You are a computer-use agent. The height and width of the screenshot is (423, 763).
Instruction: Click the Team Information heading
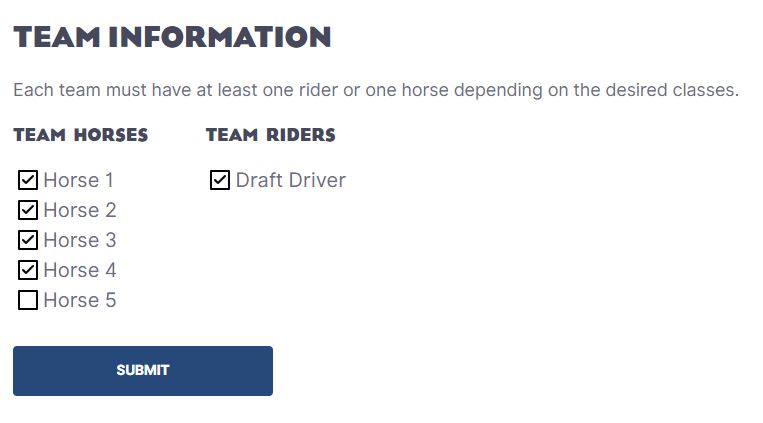172,37
